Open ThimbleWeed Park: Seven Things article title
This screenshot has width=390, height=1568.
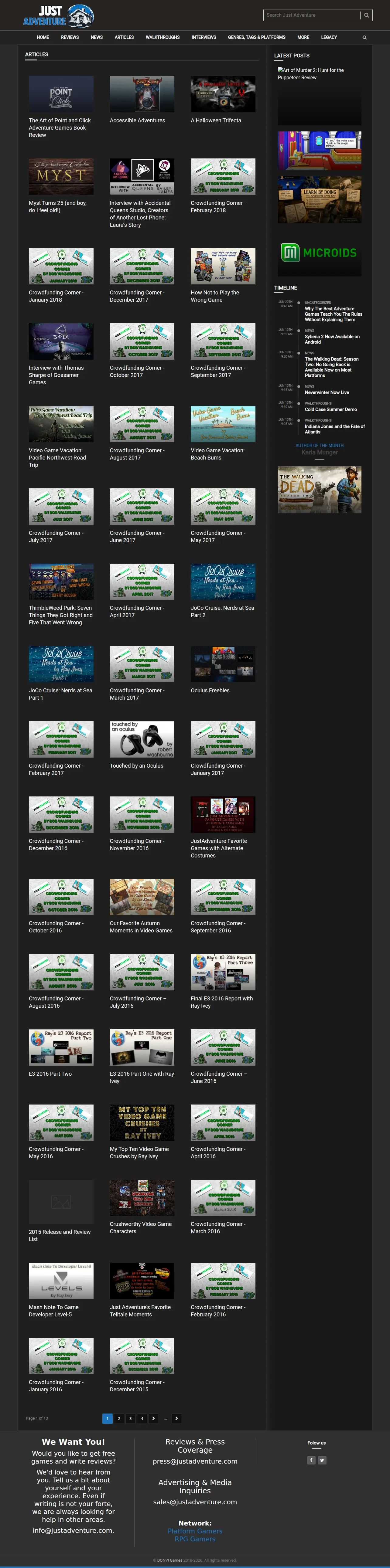(x=61, y=615)
